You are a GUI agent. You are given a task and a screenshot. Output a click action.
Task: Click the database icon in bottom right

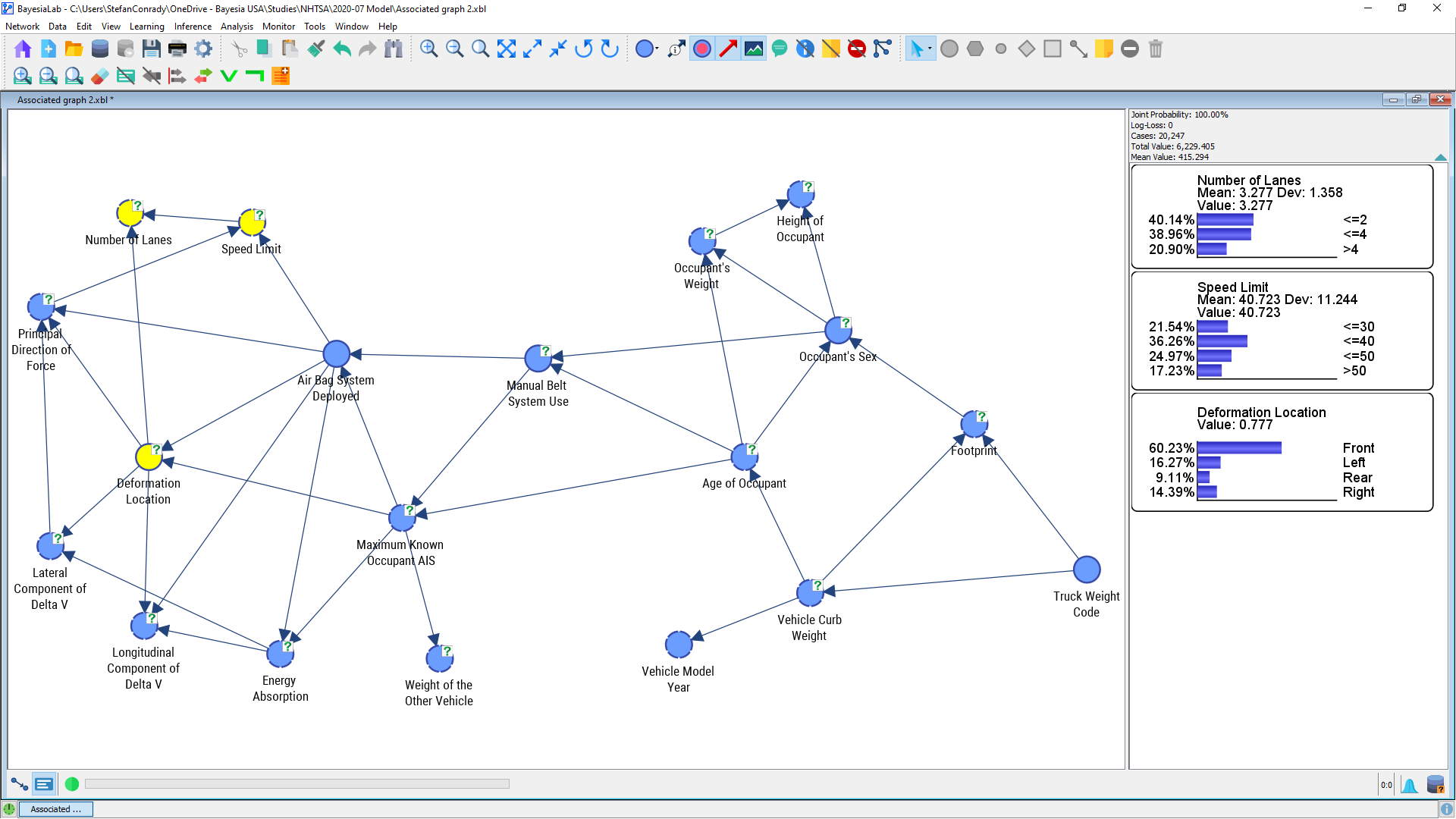pos(1435,785)
